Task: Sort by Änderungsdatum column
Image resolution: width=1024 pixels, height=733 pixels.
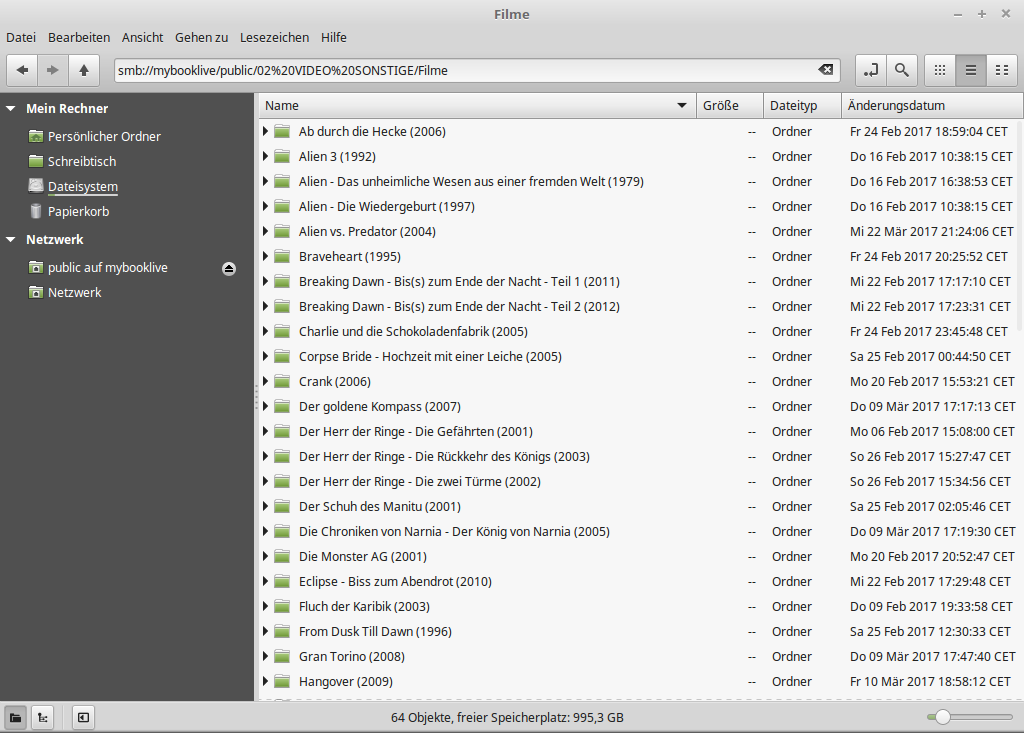Action: point(895,105)
